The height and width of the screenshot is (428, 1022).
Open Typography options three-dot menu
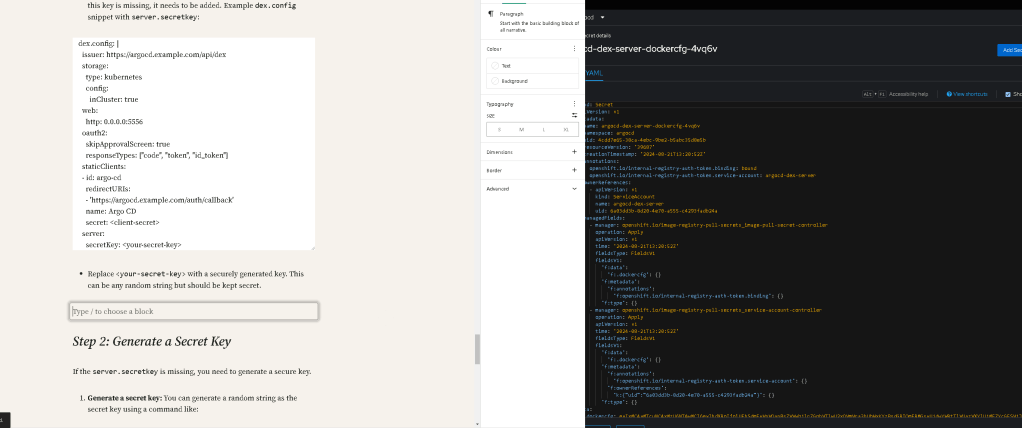pos(574,104)
